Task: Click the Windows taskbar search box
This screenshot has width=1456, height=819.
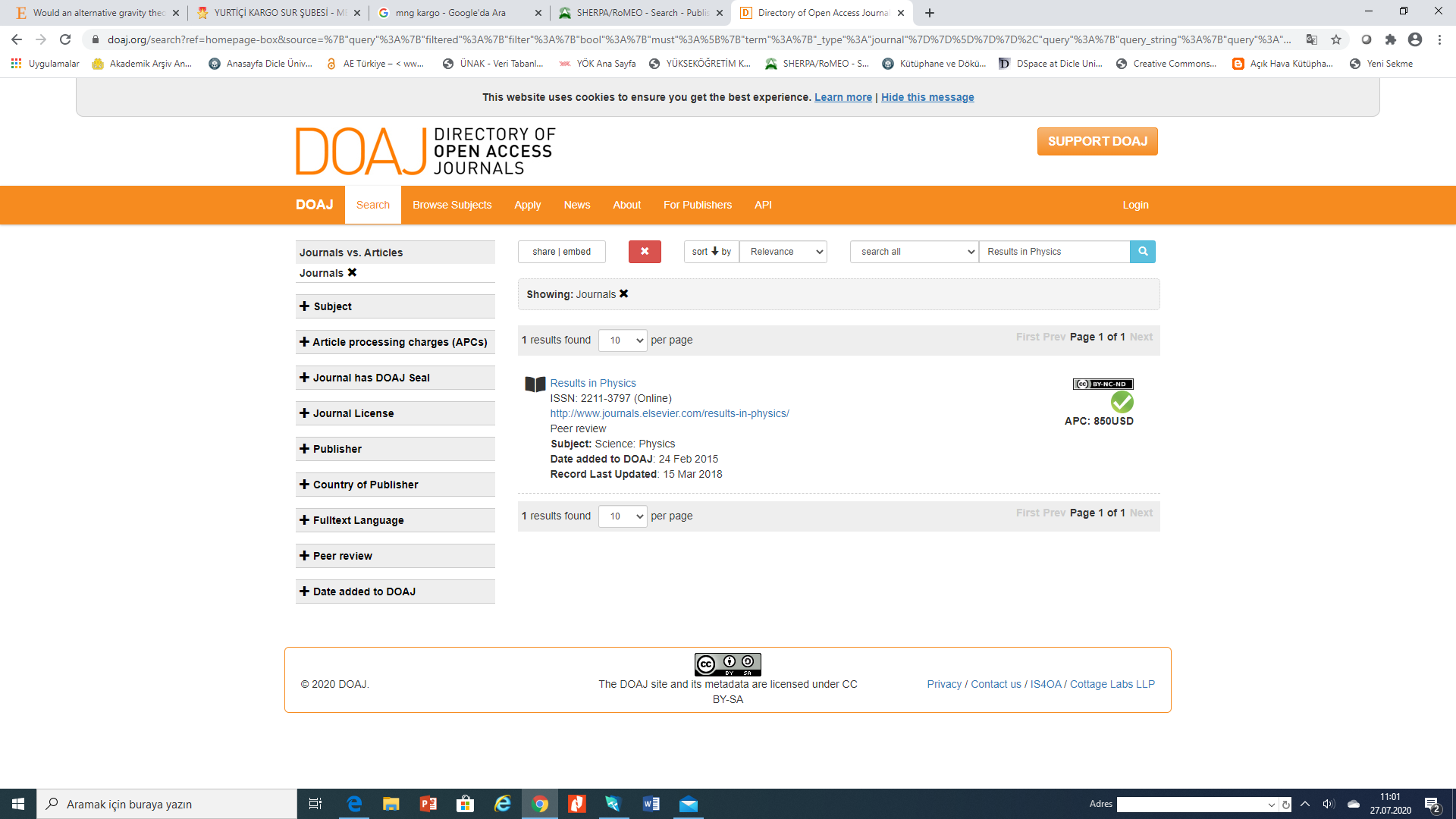Action: [167, 804]
